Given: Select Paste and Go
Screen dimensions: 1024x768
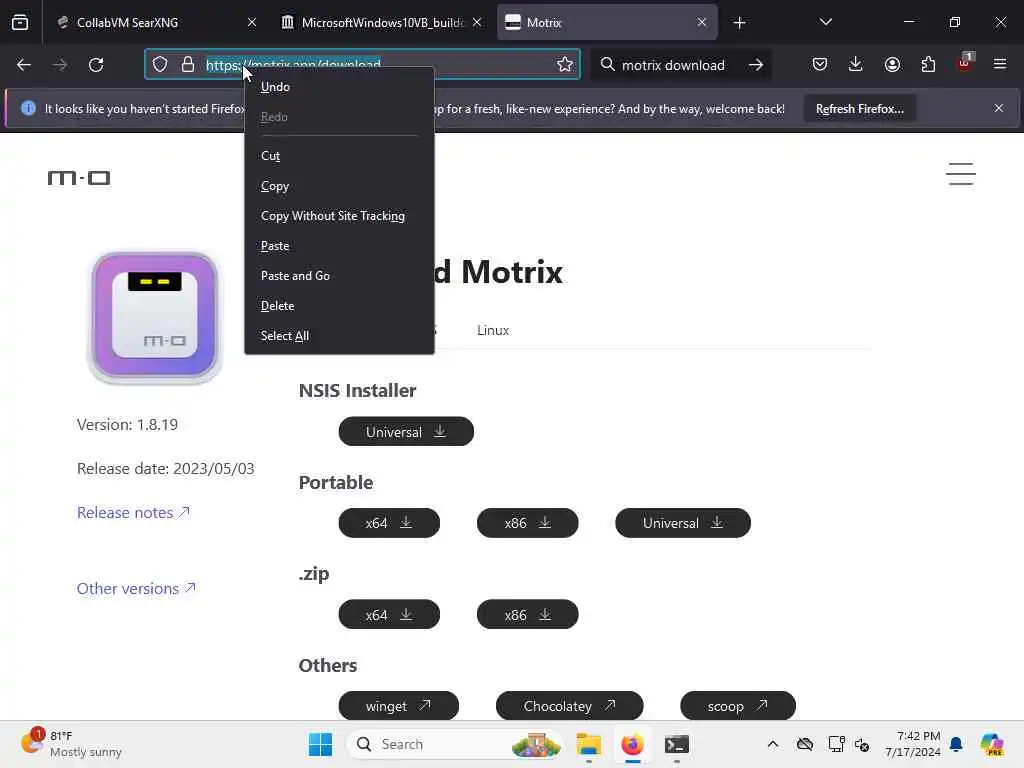Looking at the screenshot, I should [x=339, y=276].
